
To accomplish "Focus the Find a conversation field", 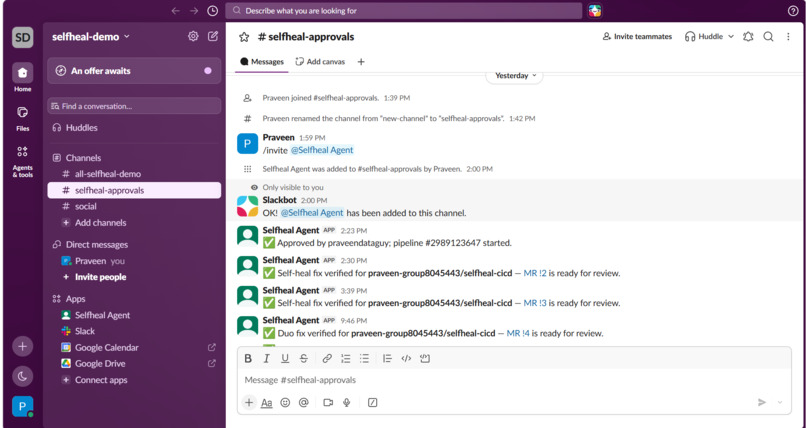I will (134, 106).
